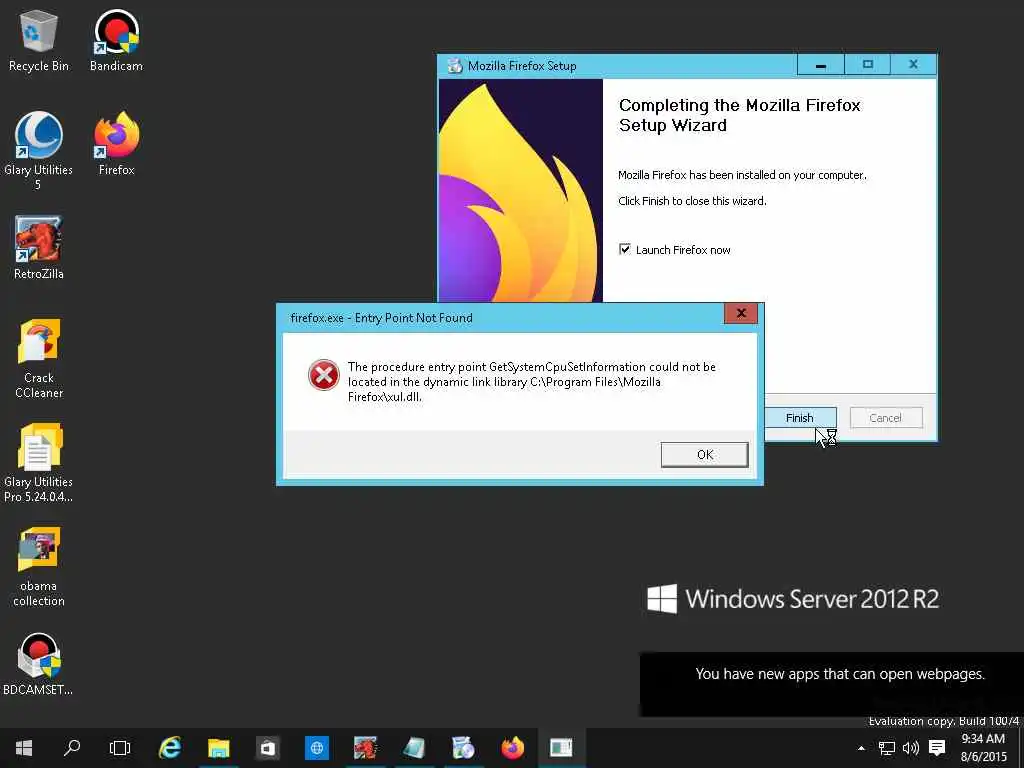
Task: Show hidden system tray icons
Action: (x=861, y=748)
